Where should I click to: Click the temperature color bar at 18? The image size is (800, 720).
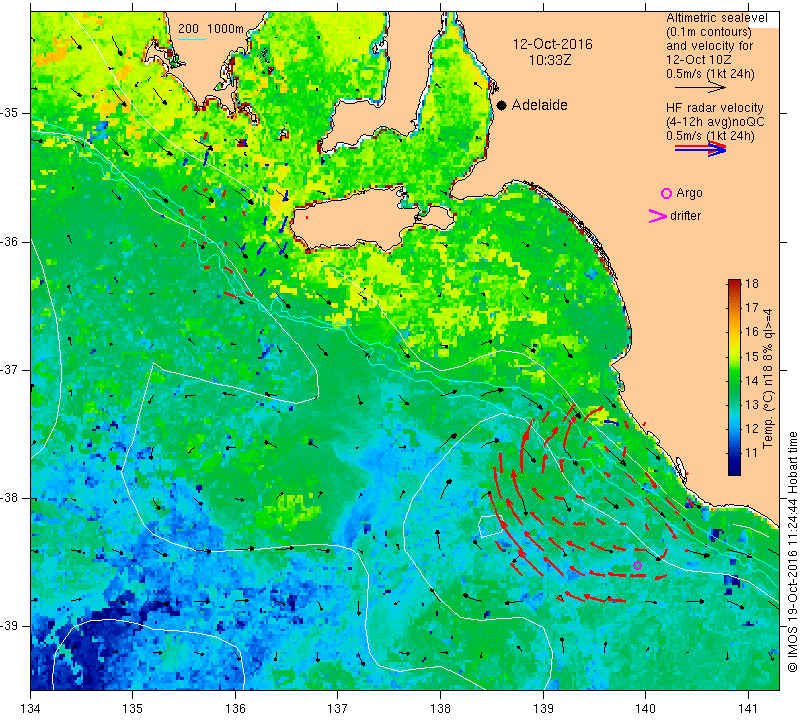(x=734, y=282)
